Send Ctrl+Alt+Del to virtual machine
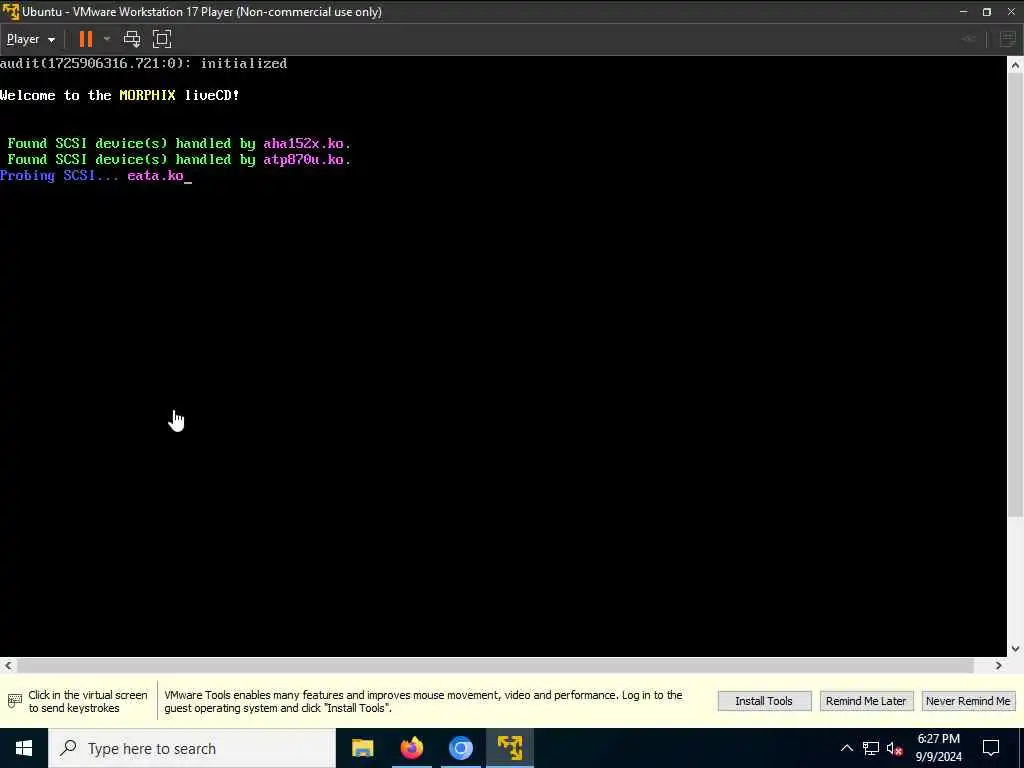Viewport: 1024px width, 768px height. (x=132, y=39)
